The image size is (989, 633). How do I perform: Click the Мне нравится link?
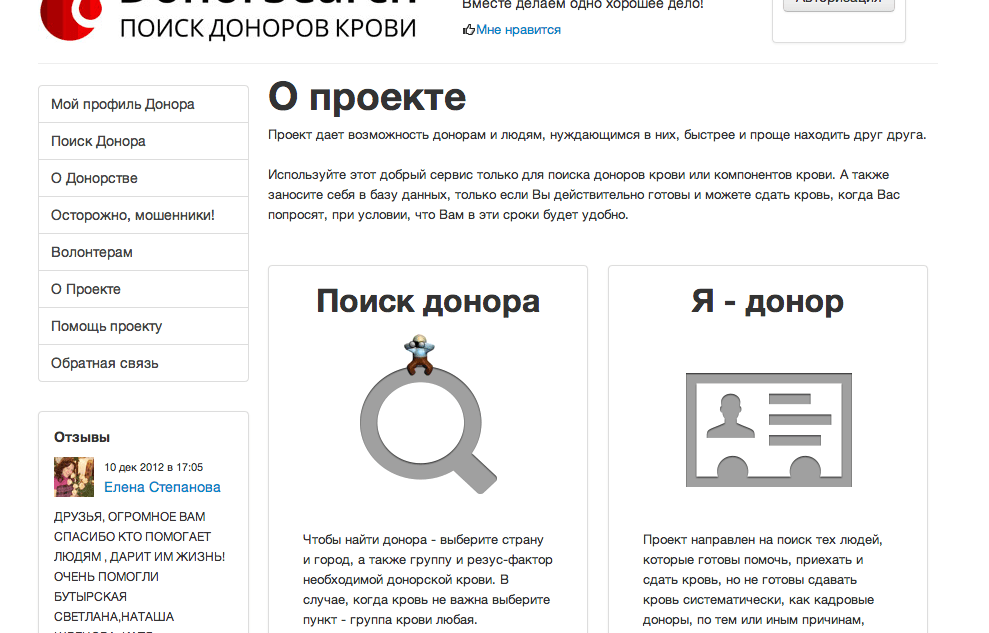[x=518, y=30]
